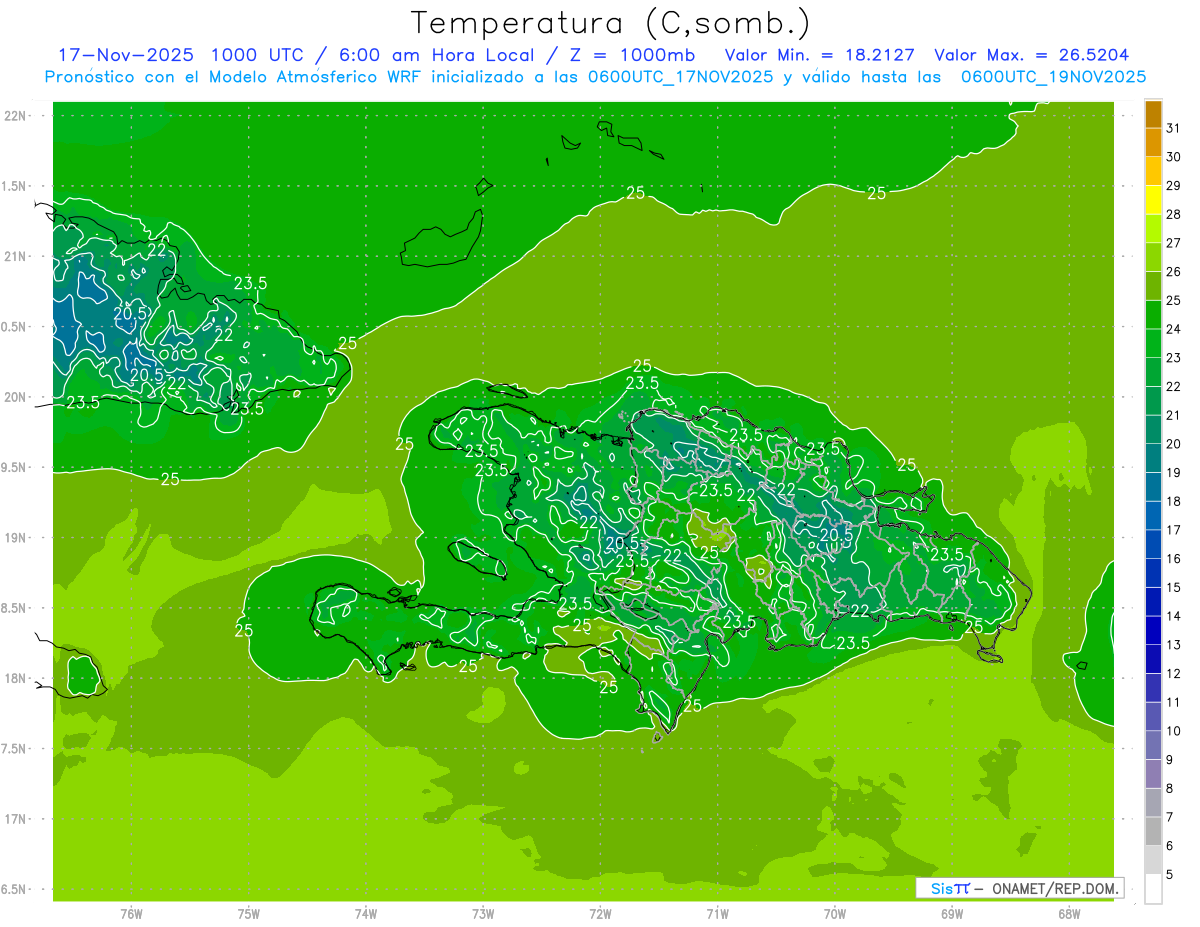1200x927 pixels.
Task: Click the 68W longitude axis label
Action: click(x=1068, y=913)
